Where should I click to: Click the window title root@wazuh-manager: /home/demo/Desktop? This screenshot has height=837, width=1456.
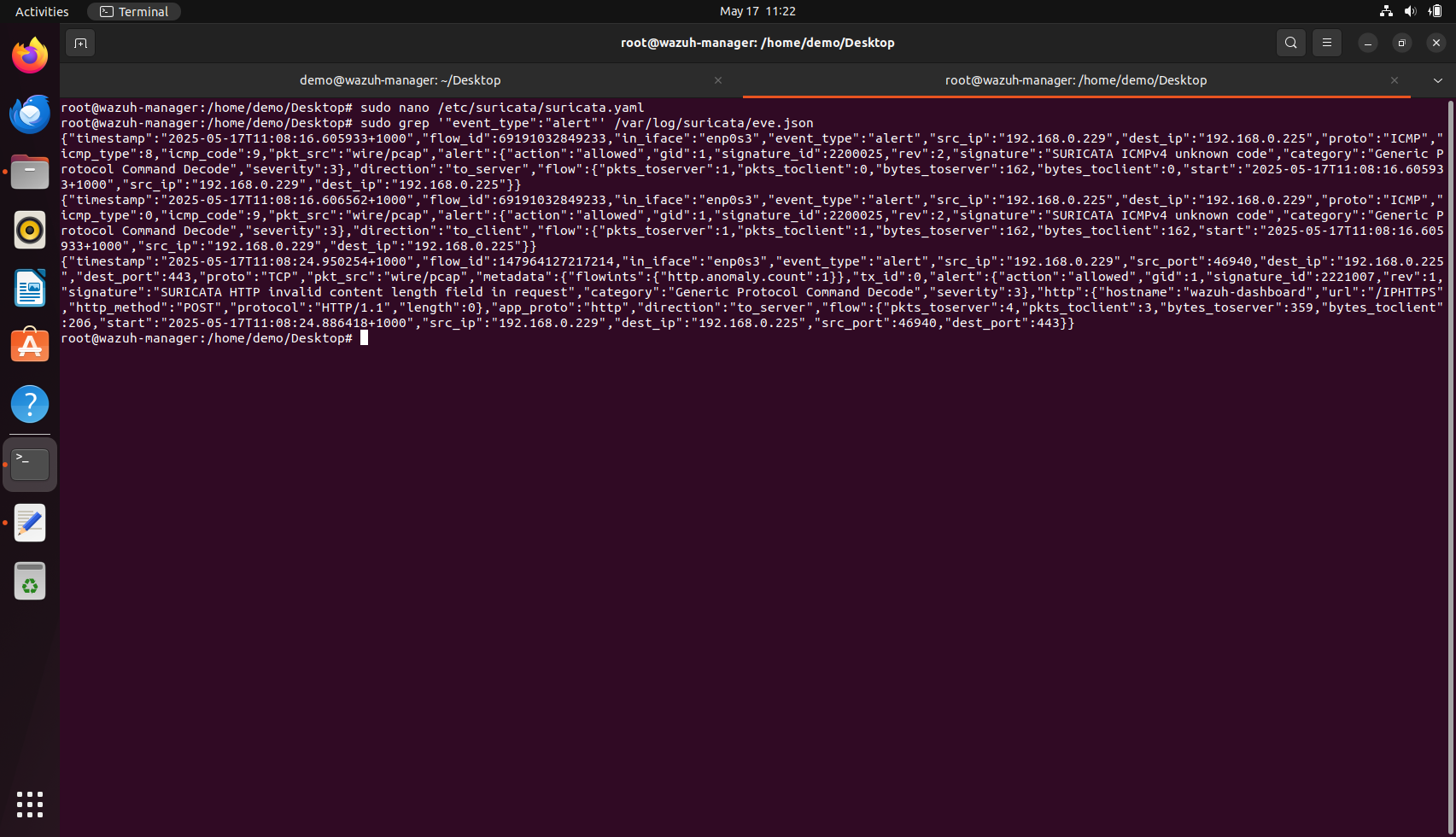point(757,43)
